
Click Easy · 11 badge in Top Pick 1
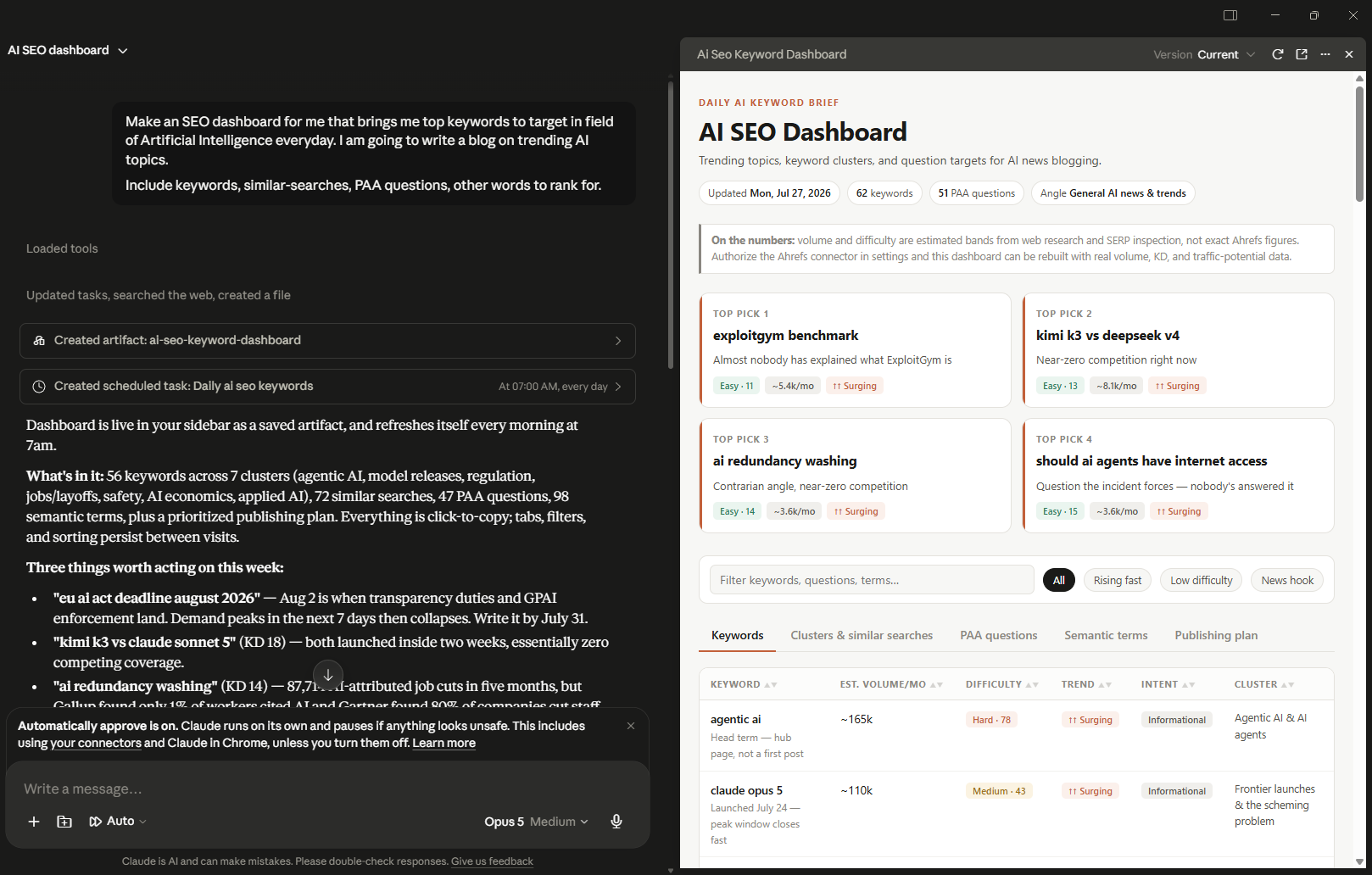(736, 386)
